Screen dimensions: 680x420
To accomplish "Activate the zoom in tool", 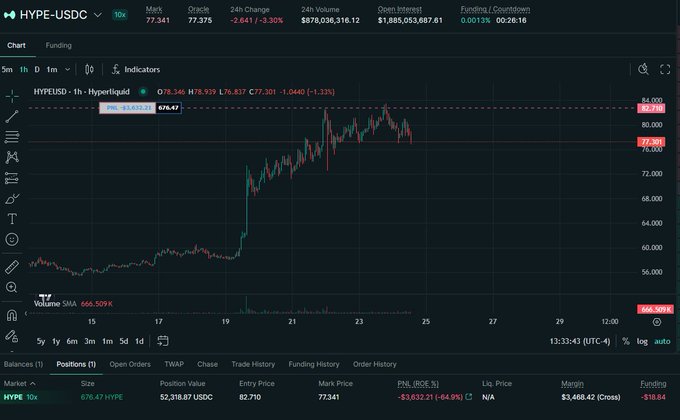I will [12, 287].
